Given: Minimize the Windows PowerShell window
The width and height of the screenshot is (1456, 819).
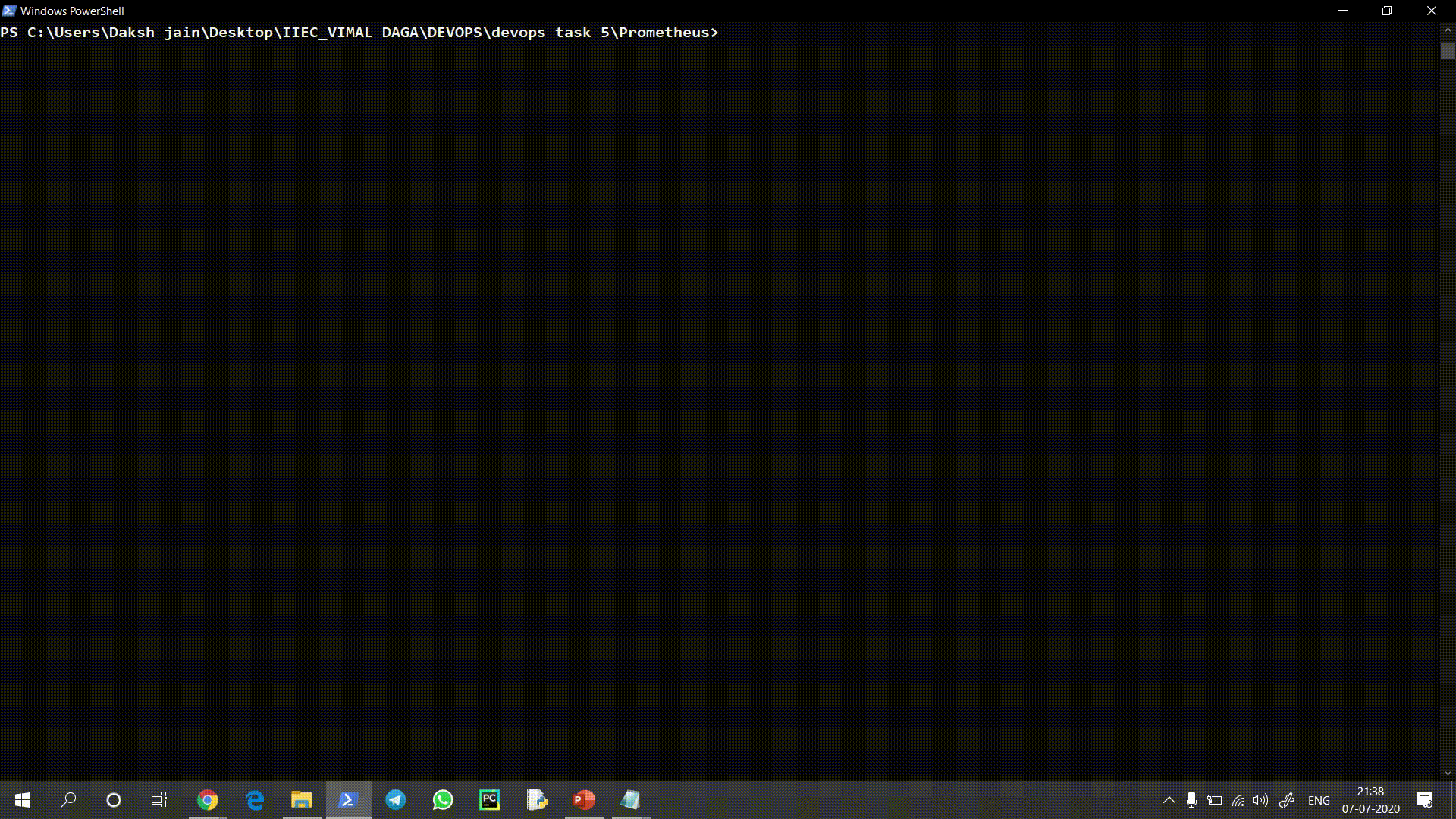Looking at the screenshot, I should (1343, 11).
